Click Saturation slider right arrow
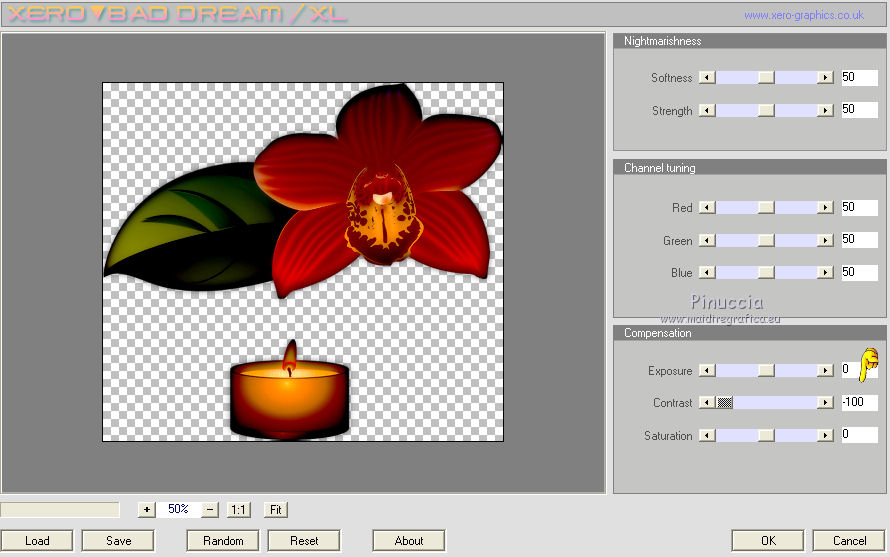 point(825,436)
